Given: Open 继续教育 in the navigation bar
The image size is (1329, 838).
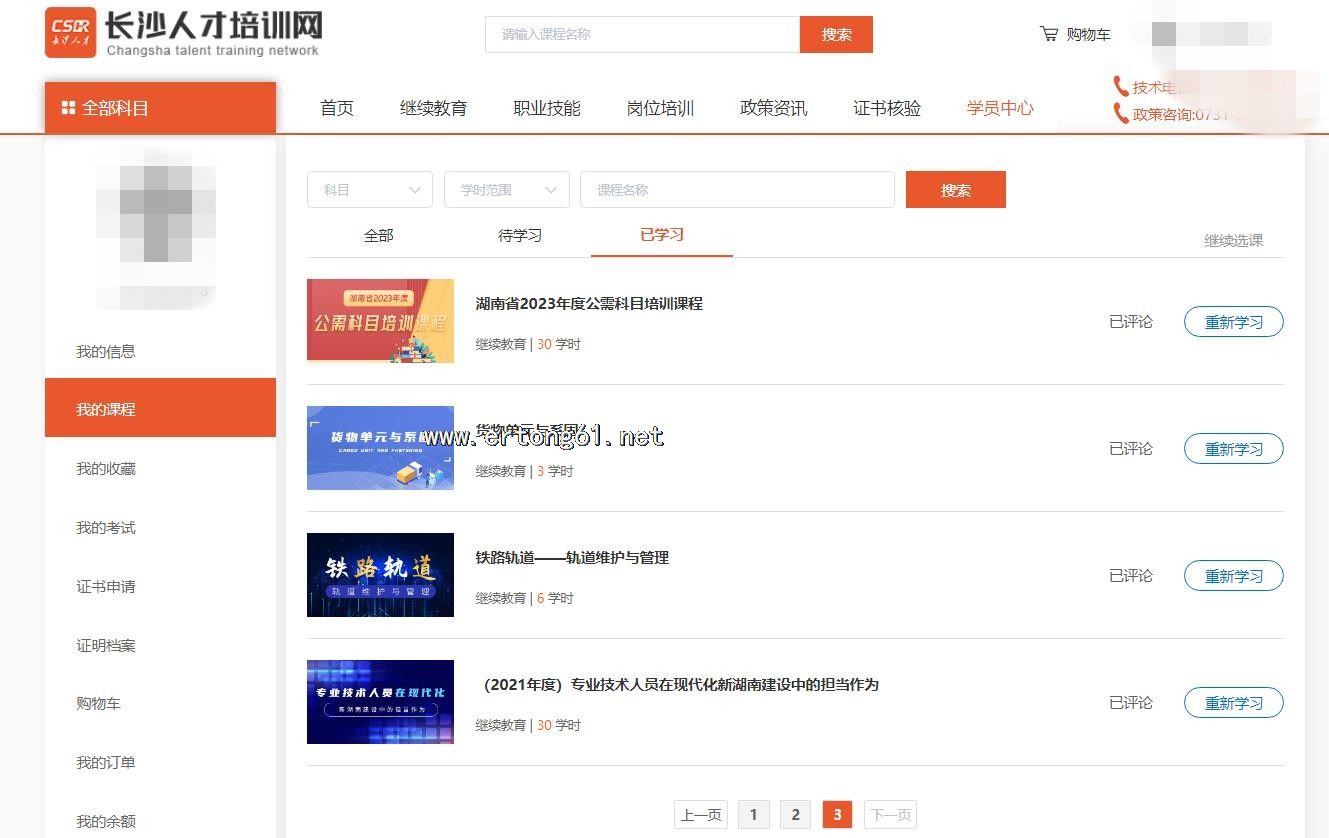Looking at the screenshot, I should tap(433, 108).
